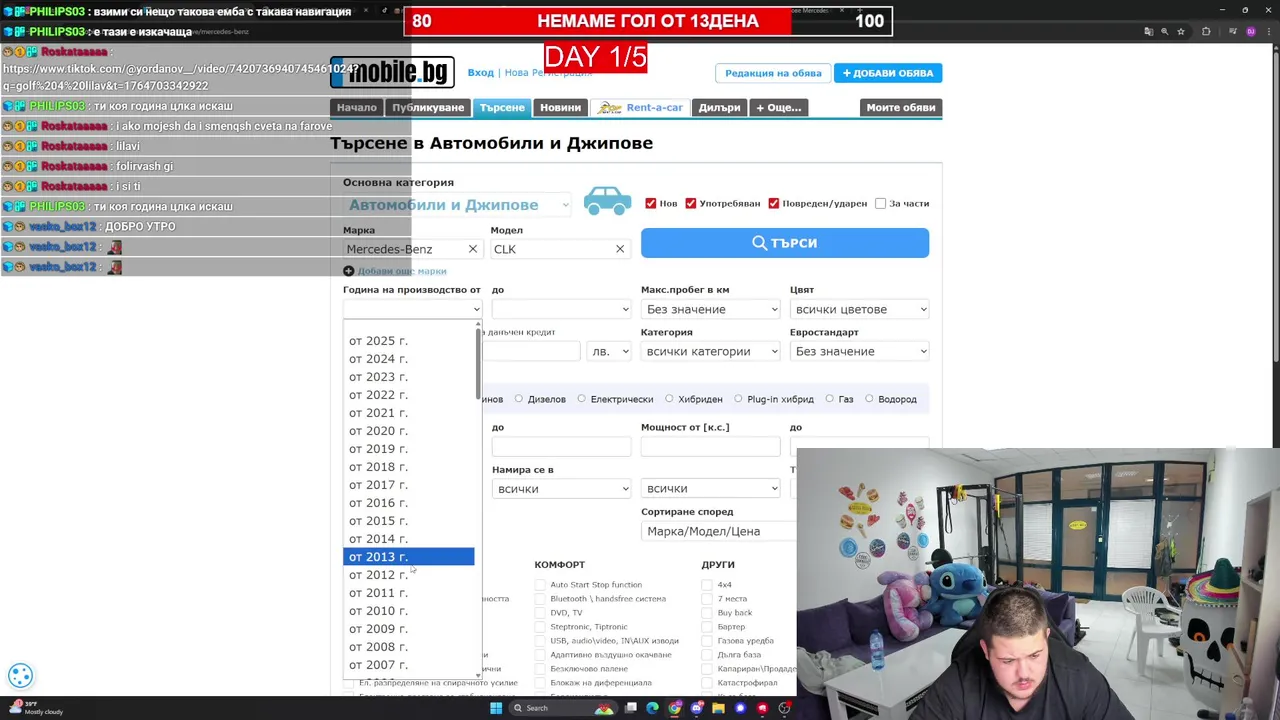Select the Водород engine radio button
Screen dimensions: 1280x720
tap(869, 399)
